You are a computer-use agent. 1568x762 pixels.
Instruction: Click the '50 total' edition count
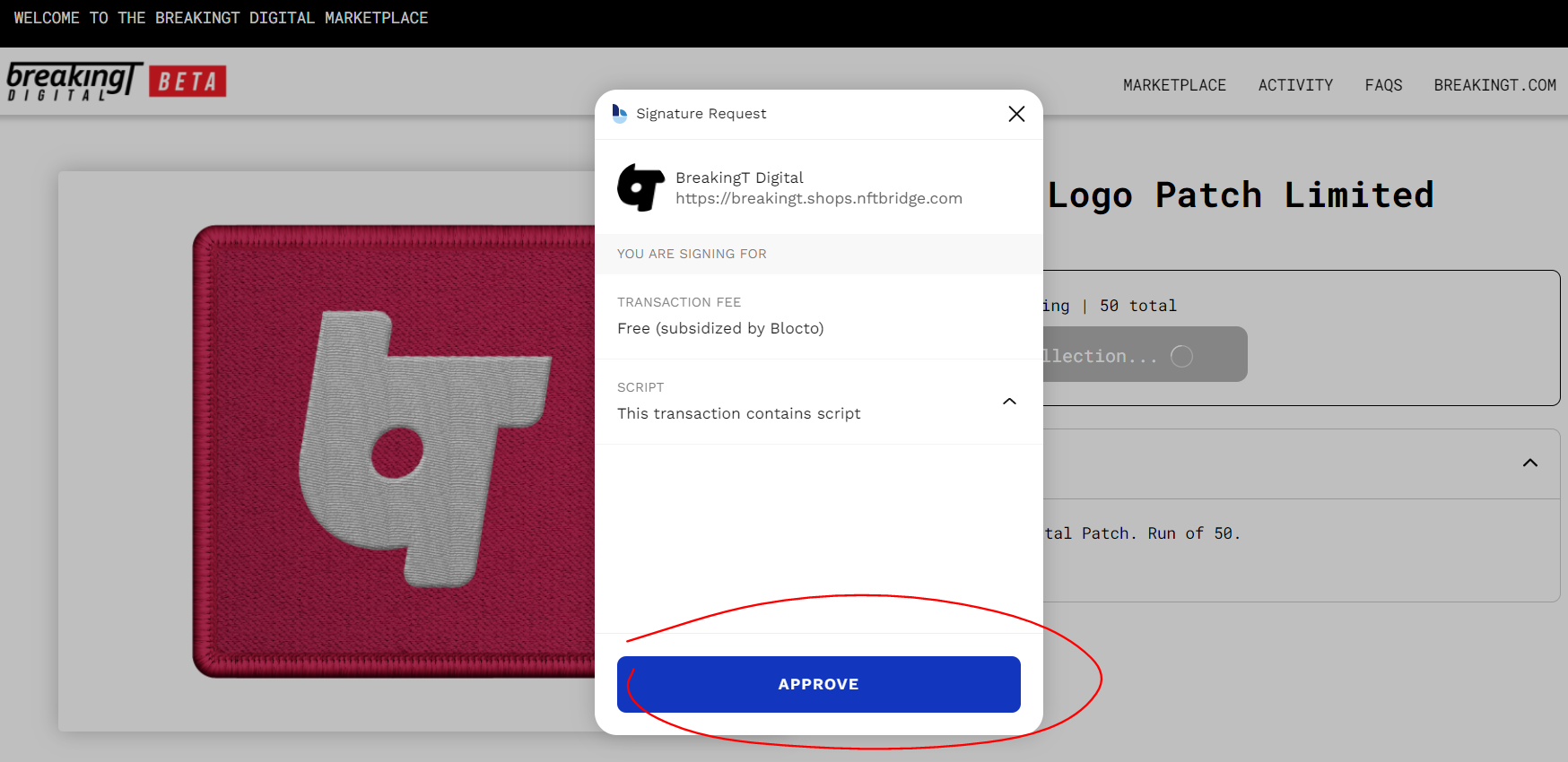[x=1137, y=306]
